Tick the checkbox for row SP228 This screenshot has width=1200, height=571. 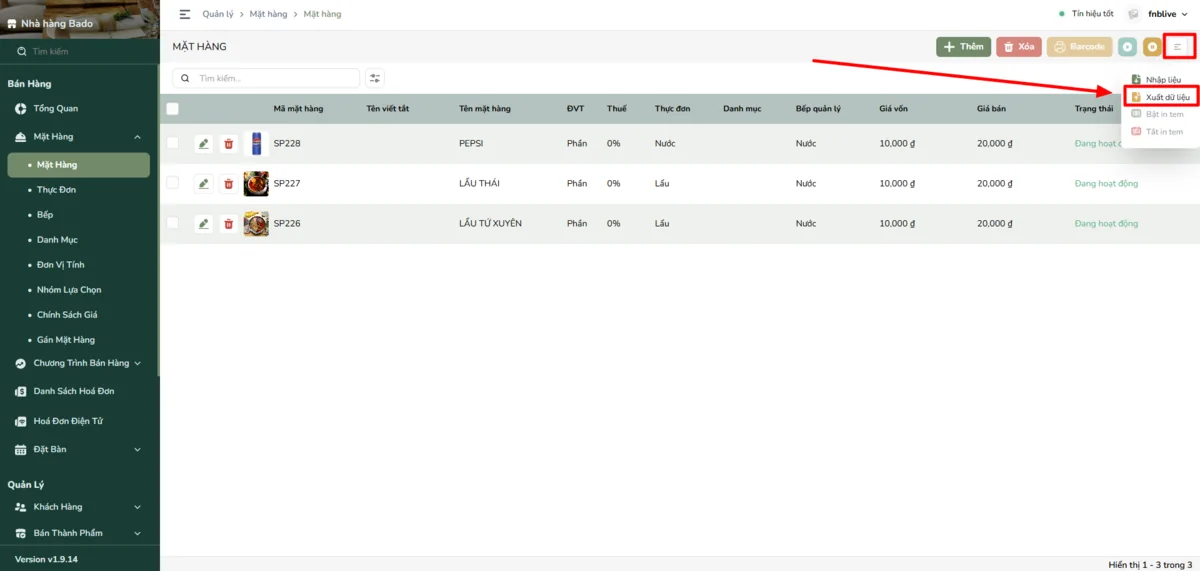tap(173, 143)
